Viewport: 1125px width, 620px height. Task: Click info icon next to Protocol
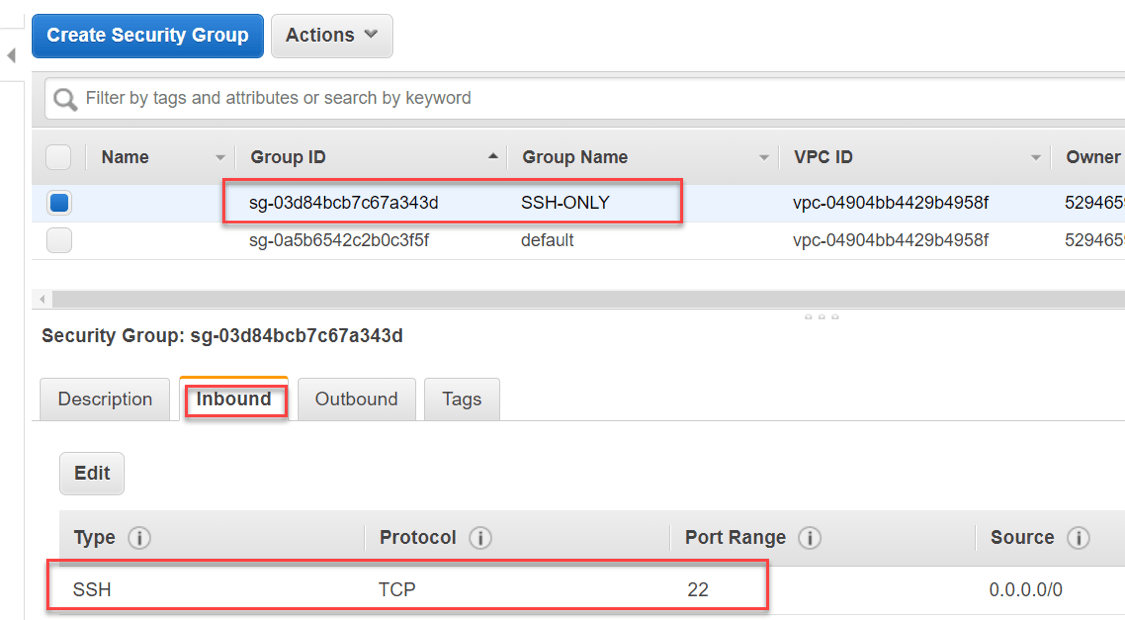tap(480, 538)
